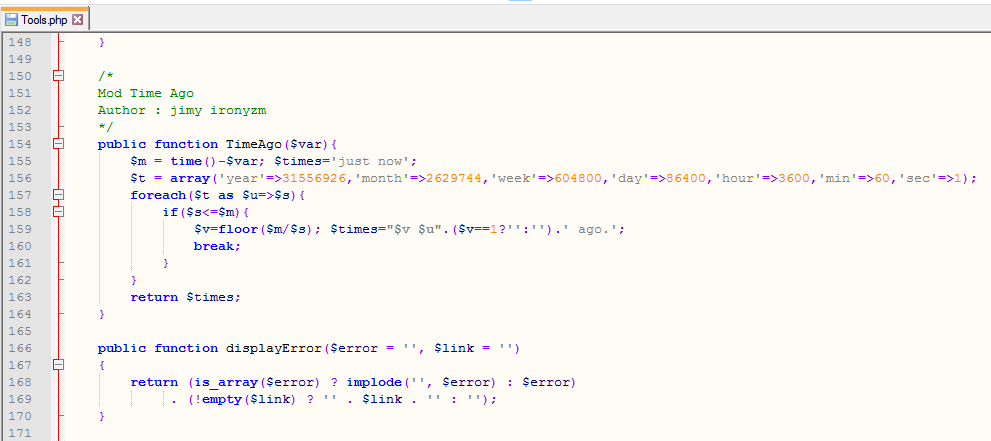Select line 156 via its line number
This screenshot has width=991, height=441.
(x=20, y=178)
